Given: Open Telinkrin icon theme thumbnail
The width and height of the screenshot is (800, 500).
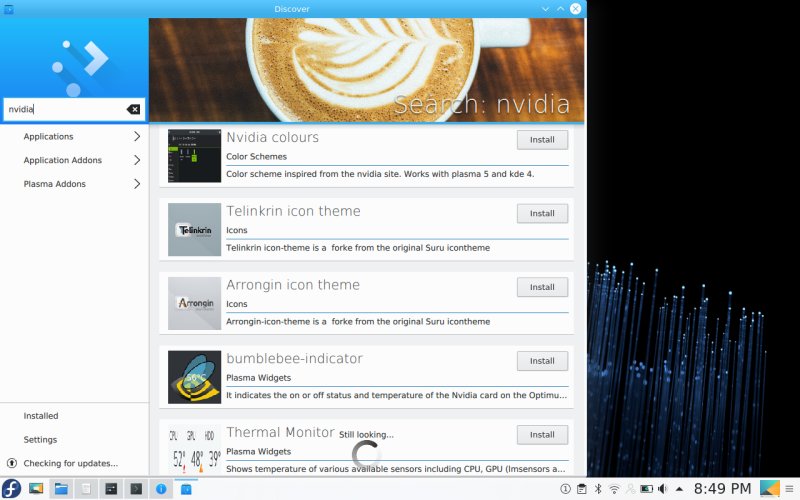Looking at the screenshot, I should tap(194, 230).
